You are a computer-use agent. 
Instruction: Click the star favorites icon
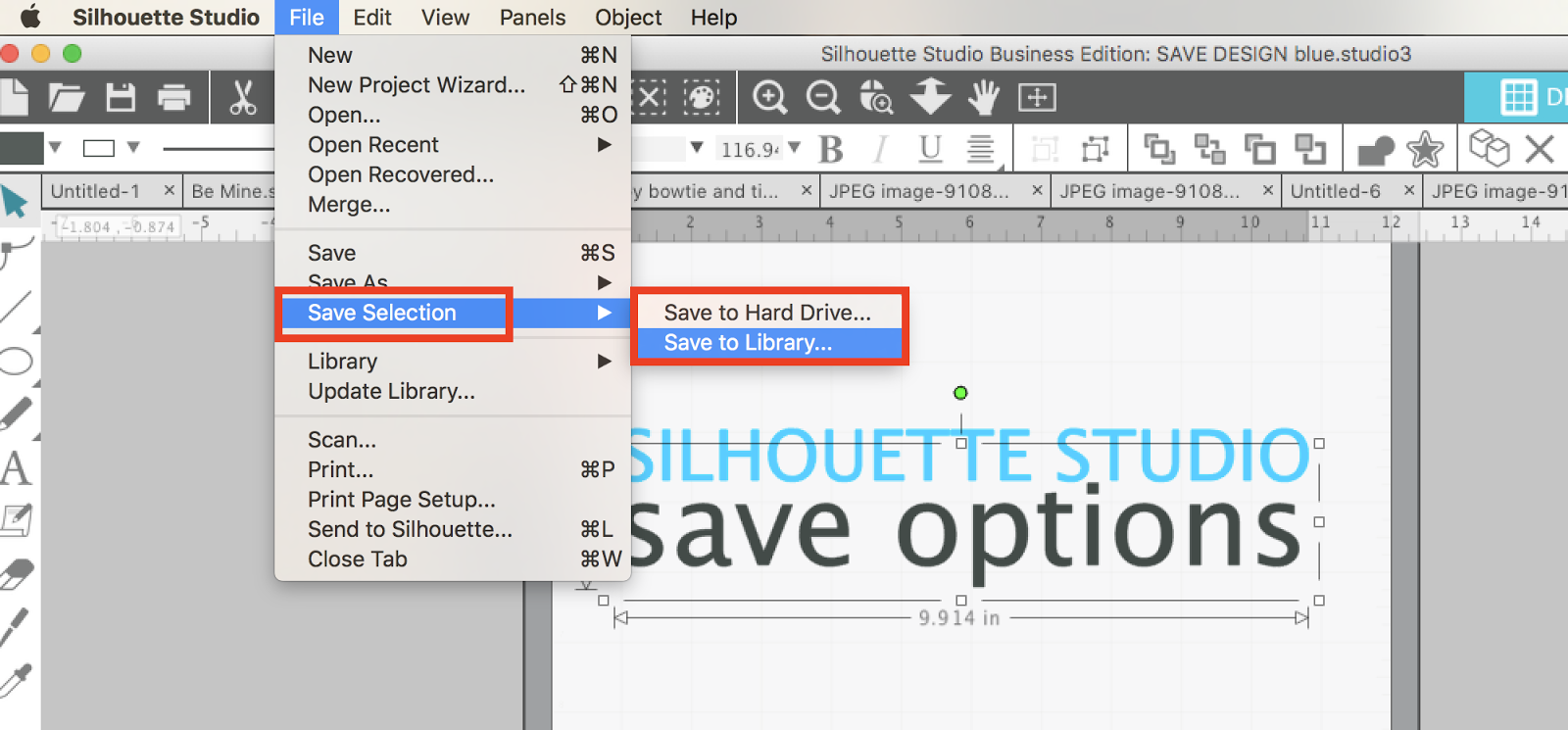(1425, 149)
